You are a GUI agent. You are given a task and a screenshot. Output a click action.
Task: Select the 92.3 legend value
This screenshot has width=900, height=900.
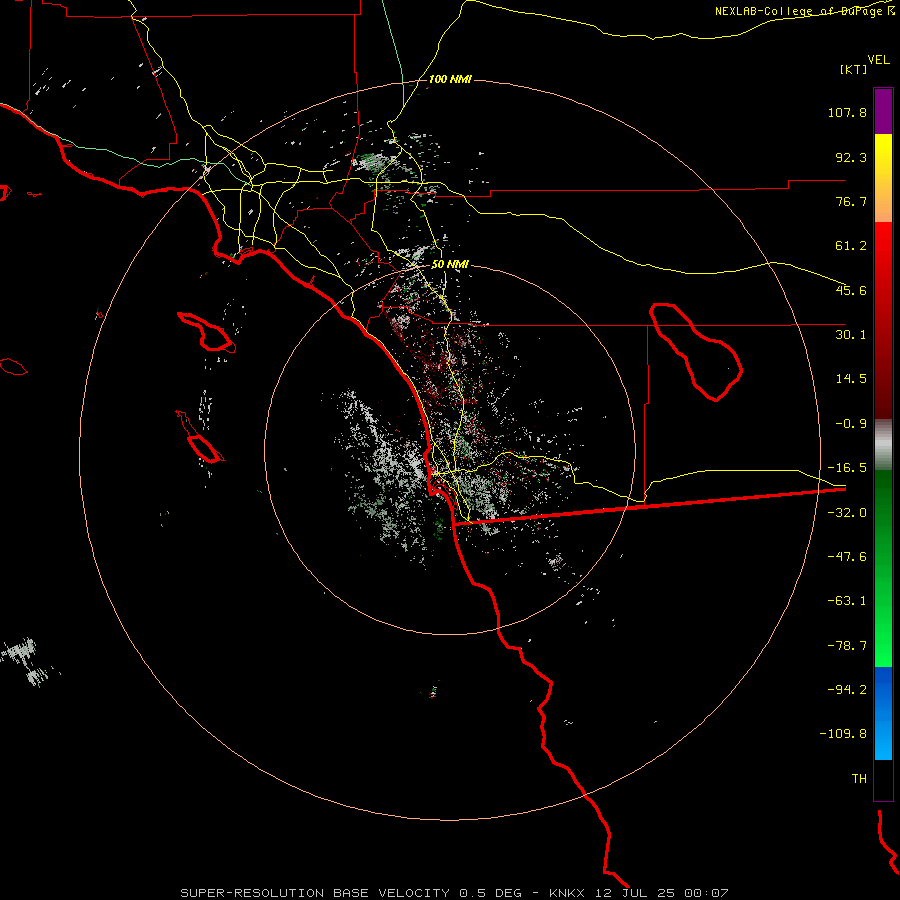click(x=851, y=157)
